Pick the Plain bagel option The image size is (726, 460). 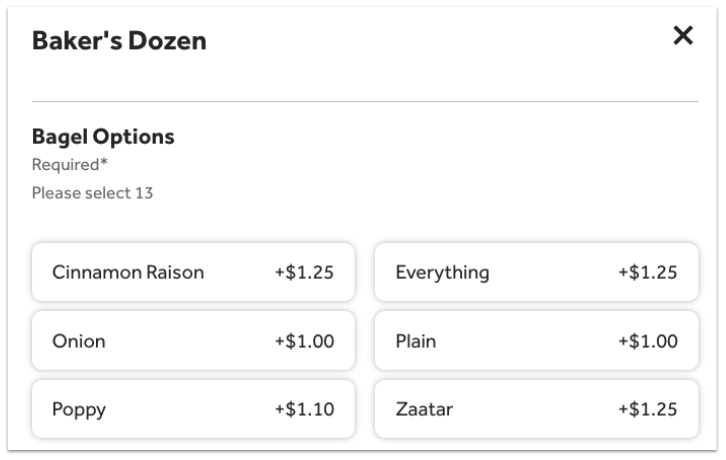click(x=536, y=341)
